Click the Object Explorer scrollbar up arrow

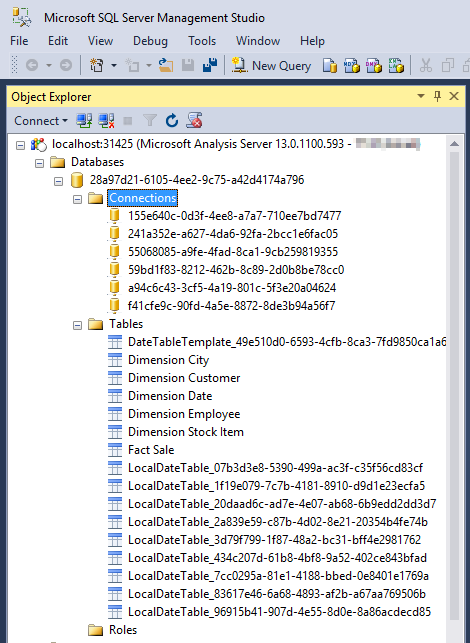point(454,144)
